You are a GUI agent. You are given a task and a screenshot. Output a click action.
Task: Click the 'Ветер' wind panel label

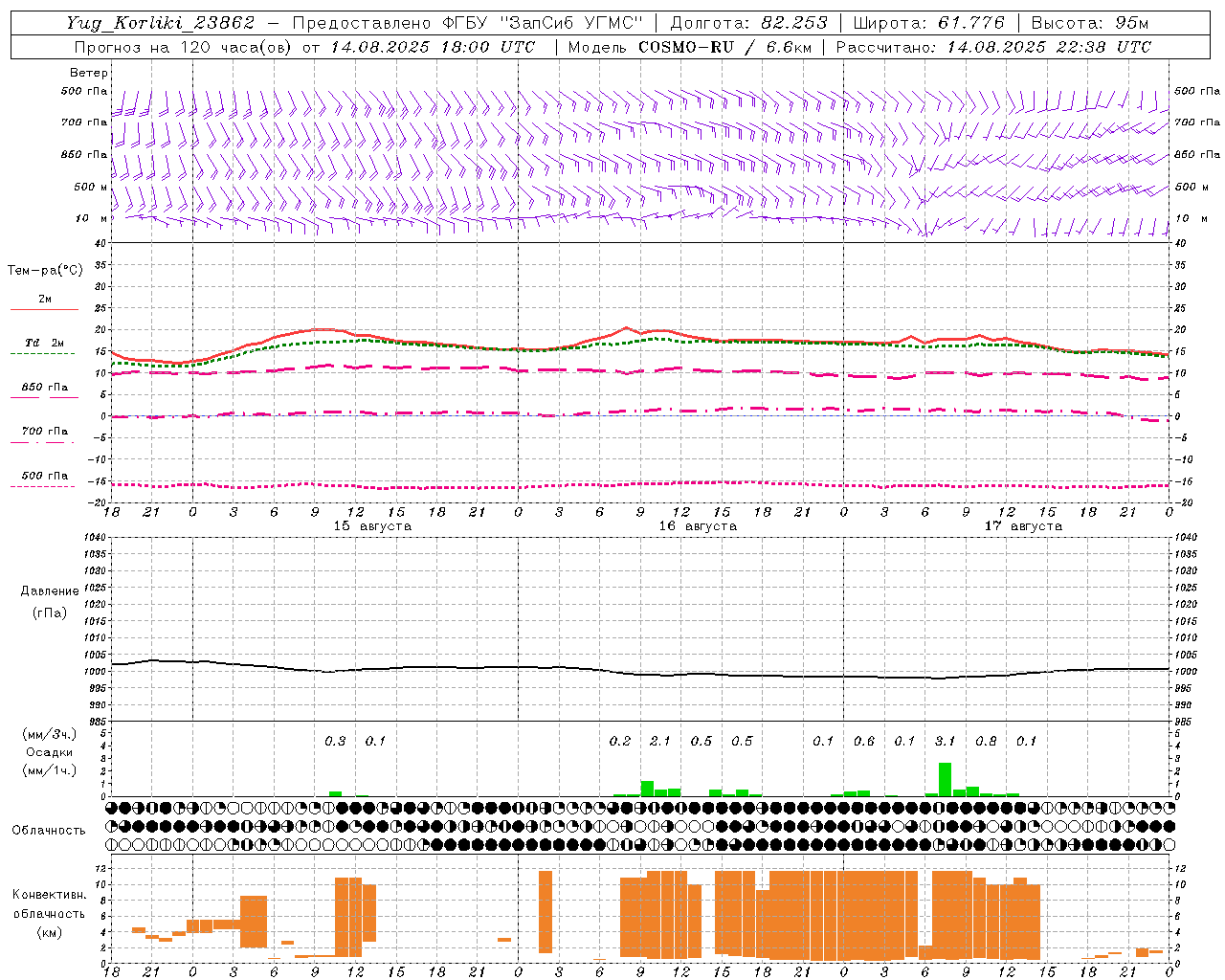(x=89, y=73)
